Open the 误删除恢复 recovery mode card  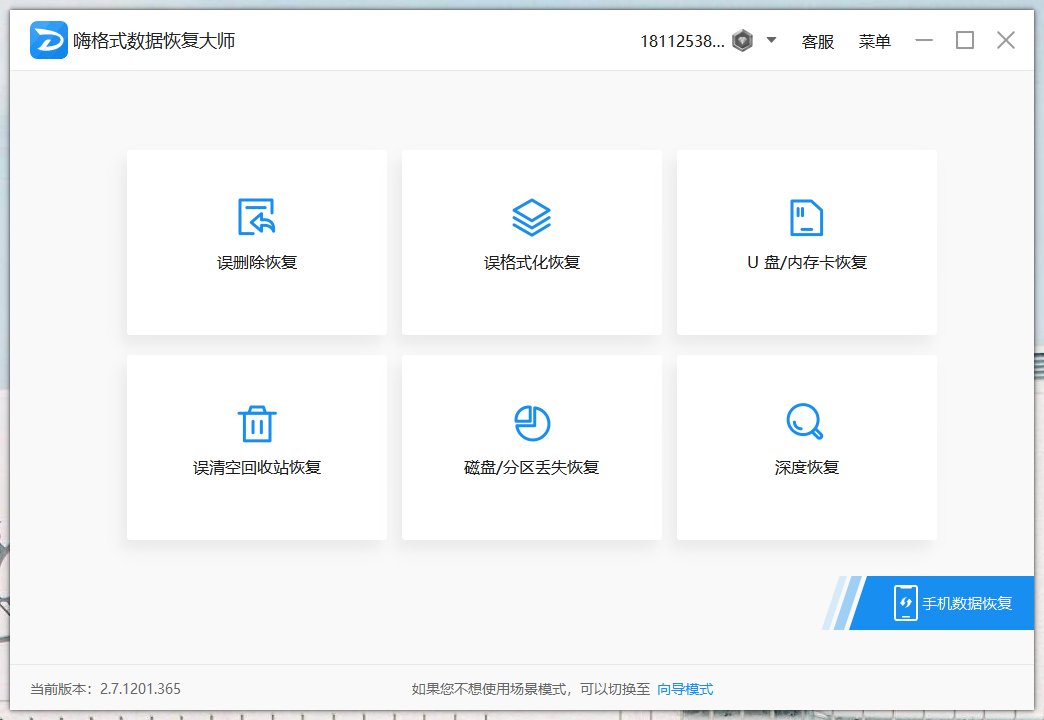256,242
